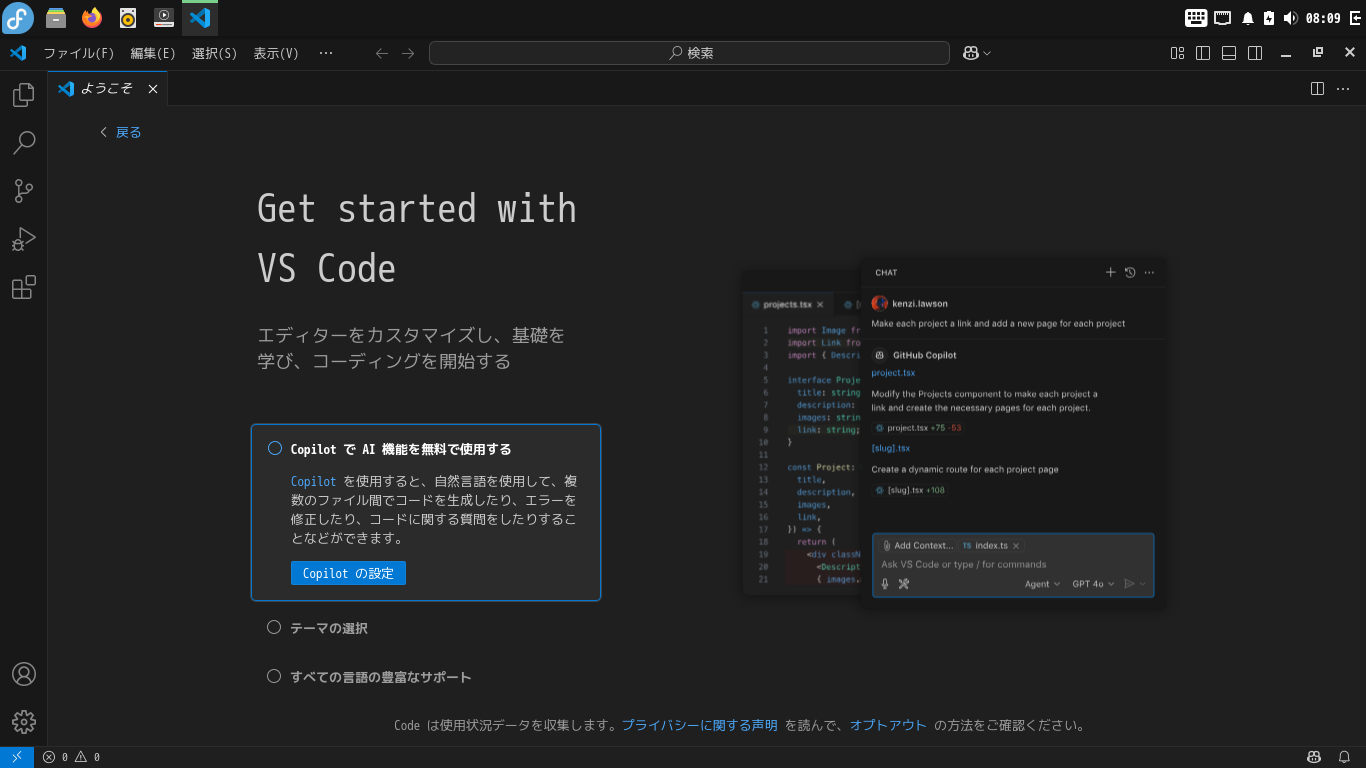The width and height of the screenshot is (1366, 768).
Task: Open the volume control in tray
Action: click(x=1290, y=18)
